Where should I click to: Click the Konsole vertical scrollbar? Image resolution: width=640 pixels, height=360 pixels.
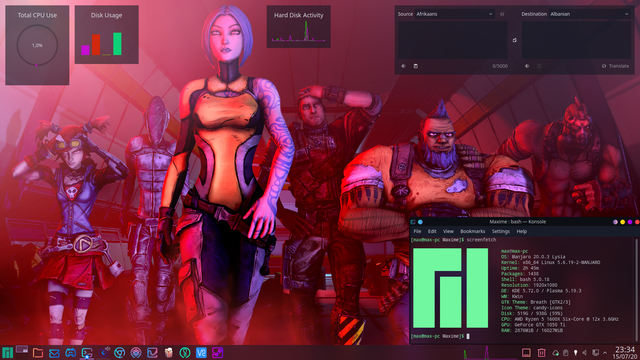pos(636,289)
